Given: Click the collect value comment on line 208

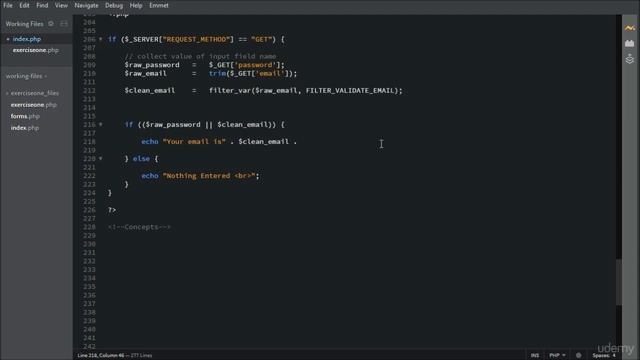Looking at the screenshot, I should tap(200, 56).
